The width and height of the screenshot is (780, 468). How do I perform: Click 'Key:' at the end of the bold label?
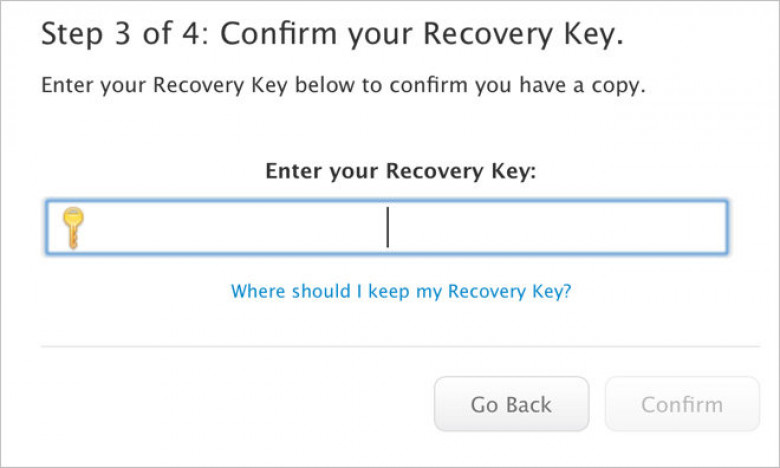click(517, 171)
